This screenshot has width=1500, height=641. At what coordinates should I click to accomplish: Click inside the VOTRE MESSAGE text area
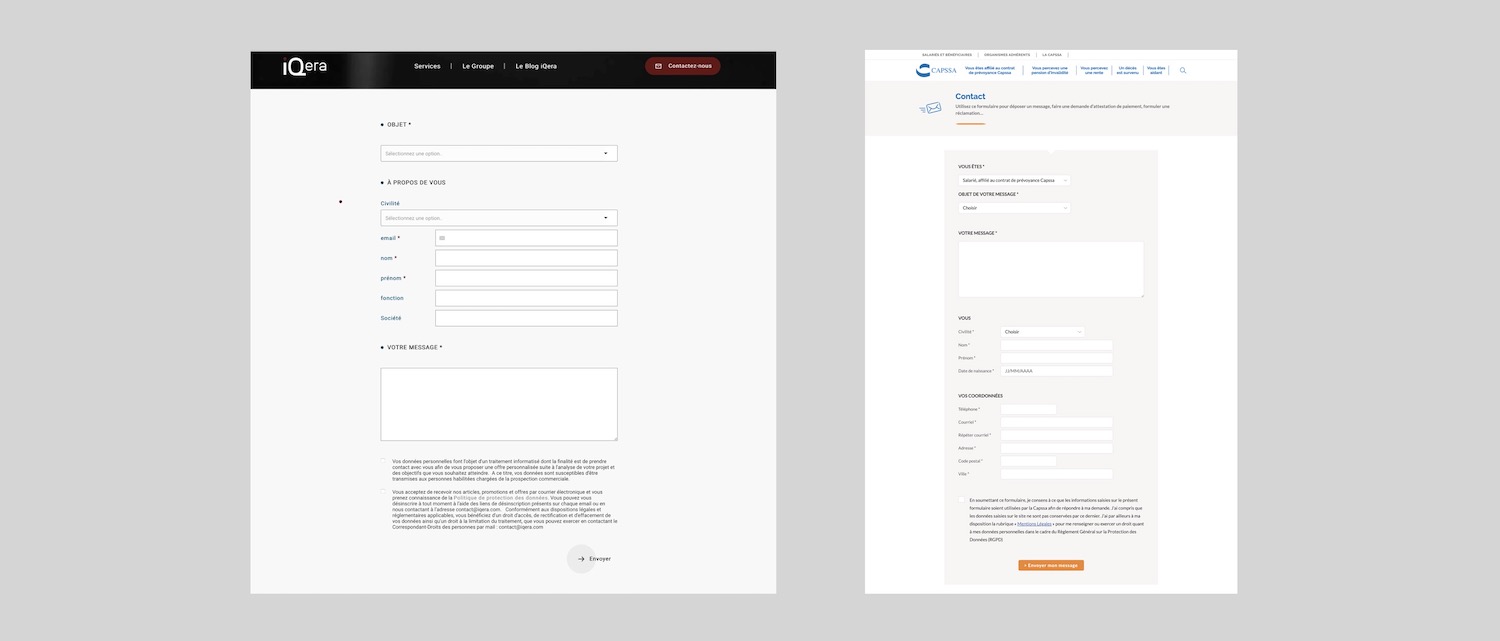pyautogui.click(x=498, y=403)
